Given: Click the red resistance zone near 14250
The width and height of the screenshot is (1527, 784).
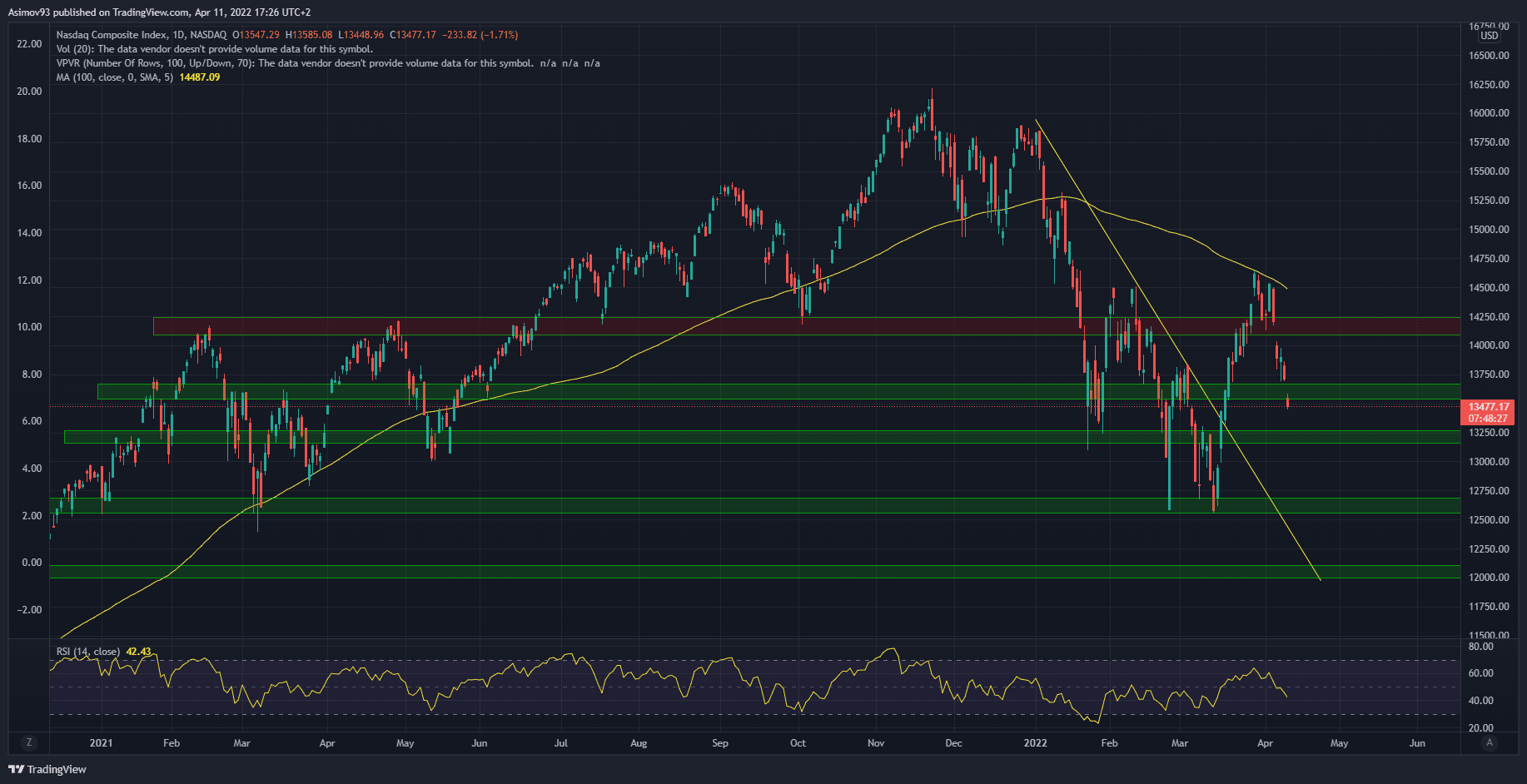Looking at the screenshot, I should click(x=749, y=325).
